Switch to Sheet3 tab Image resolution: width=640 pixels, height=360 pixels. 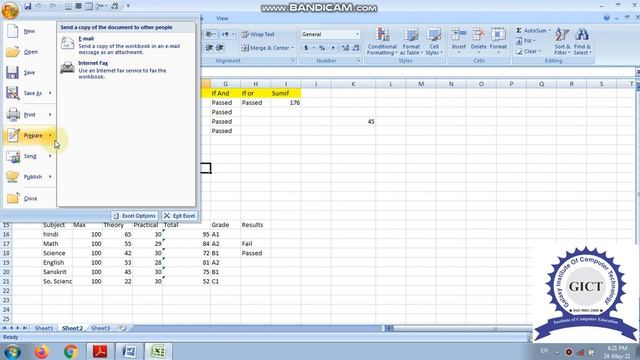100,328
